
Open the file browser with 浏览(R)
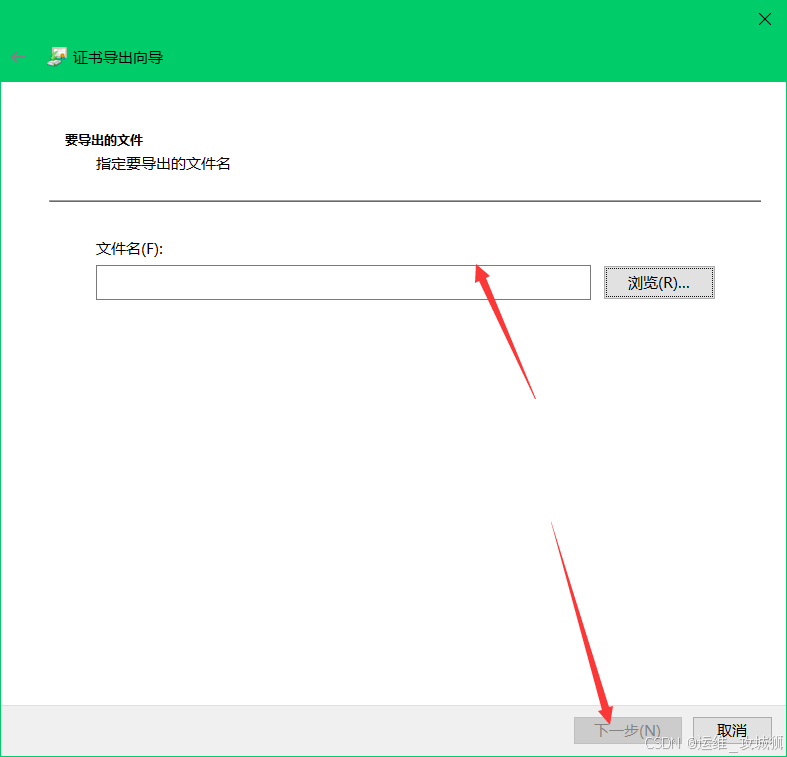659,283
